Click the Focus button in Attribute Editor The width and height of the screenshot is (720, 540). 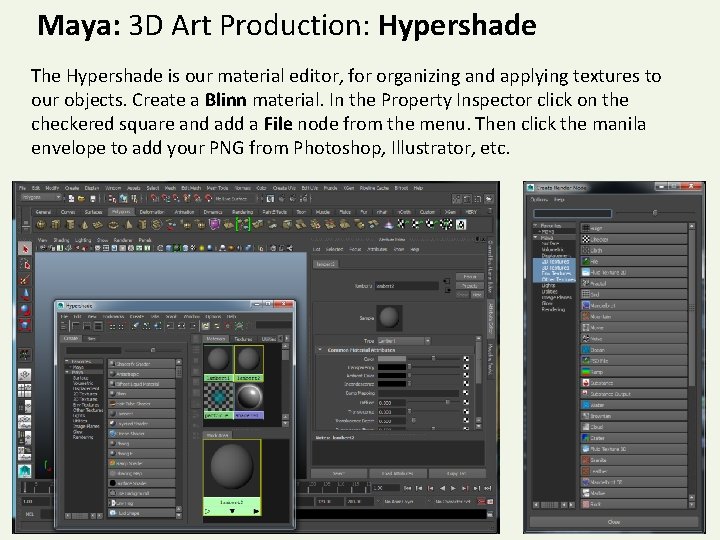pos(470,277)
